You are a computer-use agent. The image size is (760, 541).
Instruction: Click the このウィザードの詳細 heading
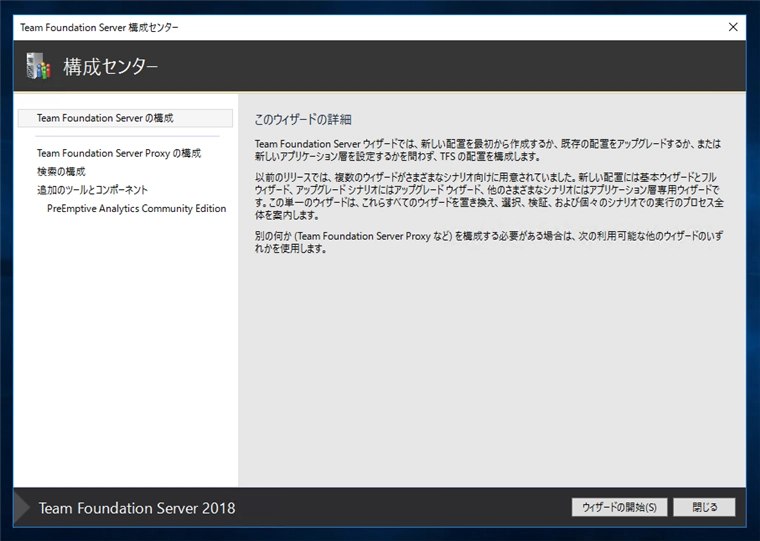coord(303,120)
